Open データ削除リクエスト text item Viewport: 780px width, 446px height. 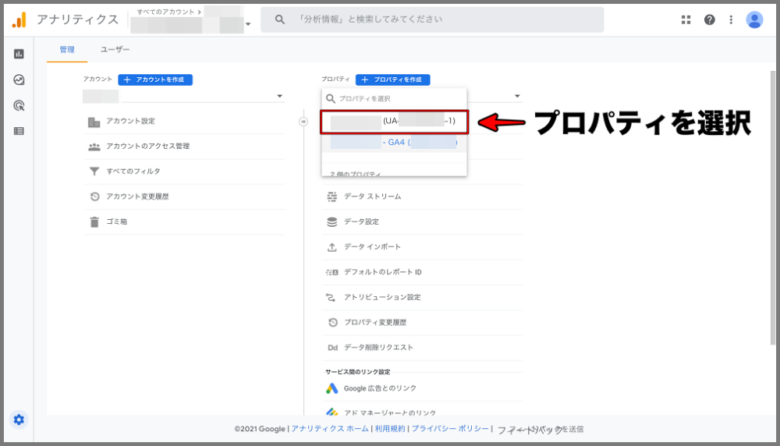379,348
